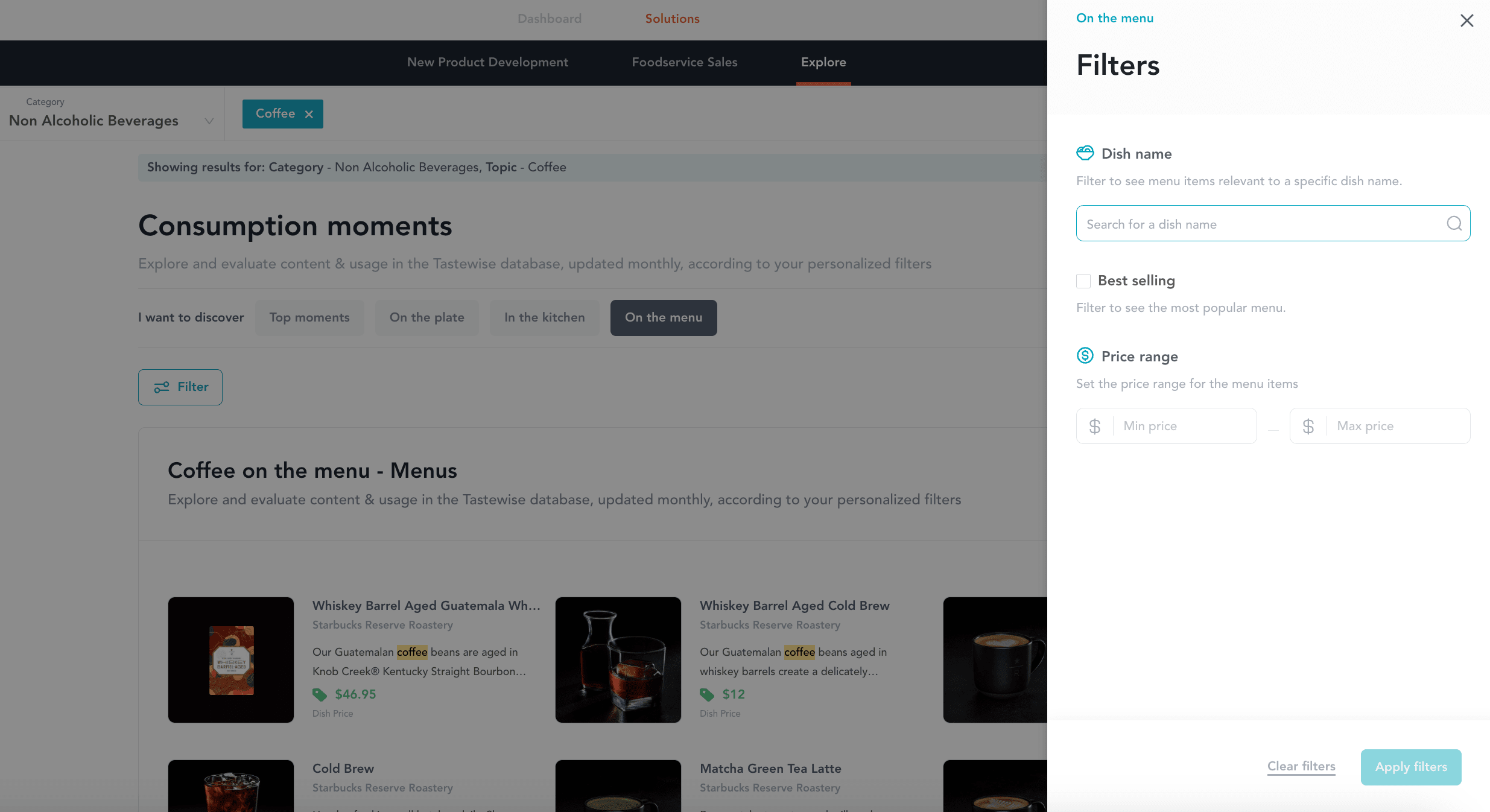Viewport: 1490px width, 812px height.
Task: Click the Whiskey Barrel Aged Guatemala Wh… title
Action: click(426, 606)
